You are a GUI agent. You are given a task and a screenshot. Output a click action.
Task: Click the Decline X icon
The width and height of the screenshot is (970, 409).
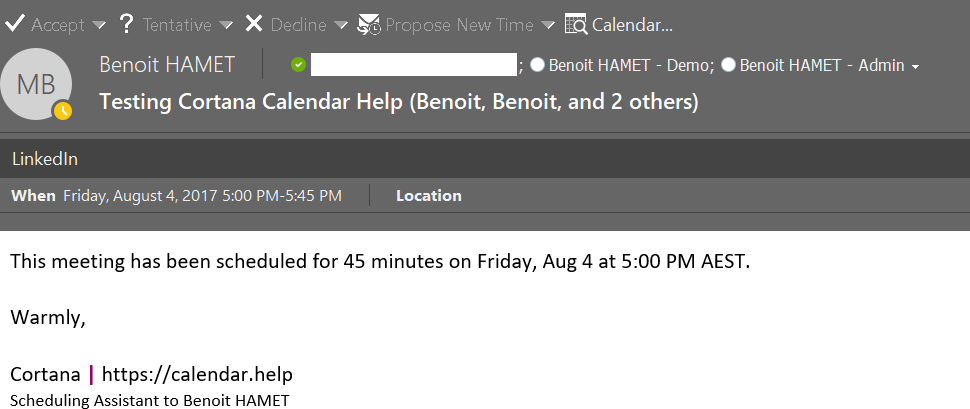[254, 23]
